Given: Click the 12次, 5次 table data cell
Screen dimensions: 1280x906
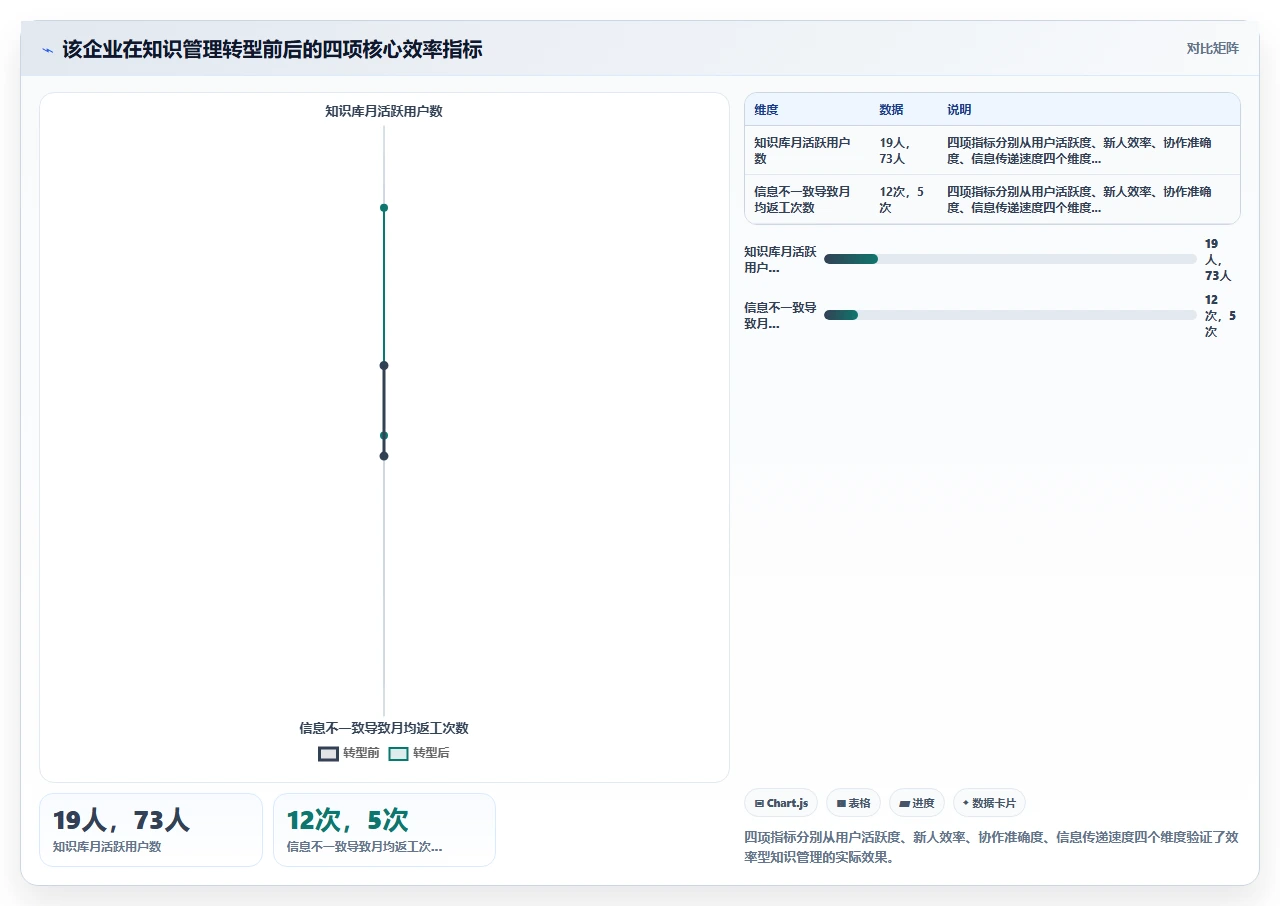Looking at the screenshot, I should [x=902, y=200].
